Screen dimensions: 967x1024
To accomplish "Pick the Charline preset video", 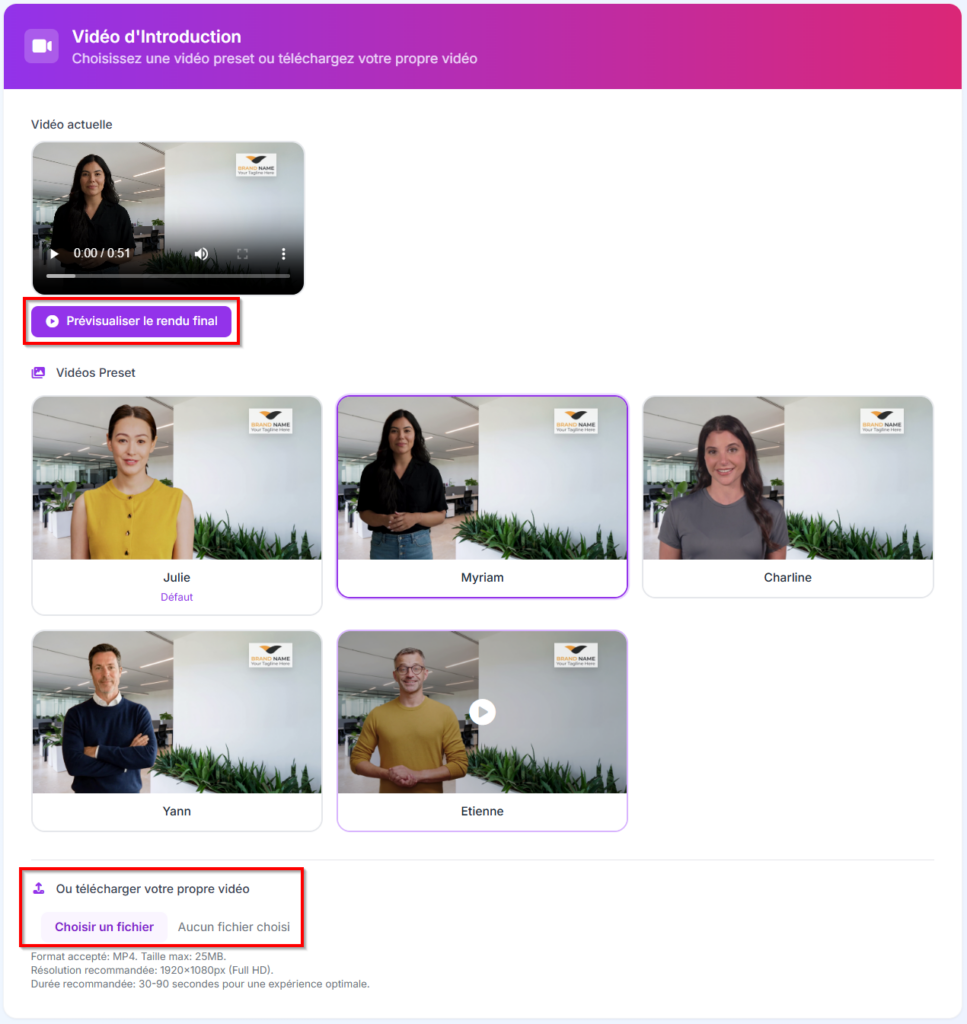I will (x=787, y=478).
